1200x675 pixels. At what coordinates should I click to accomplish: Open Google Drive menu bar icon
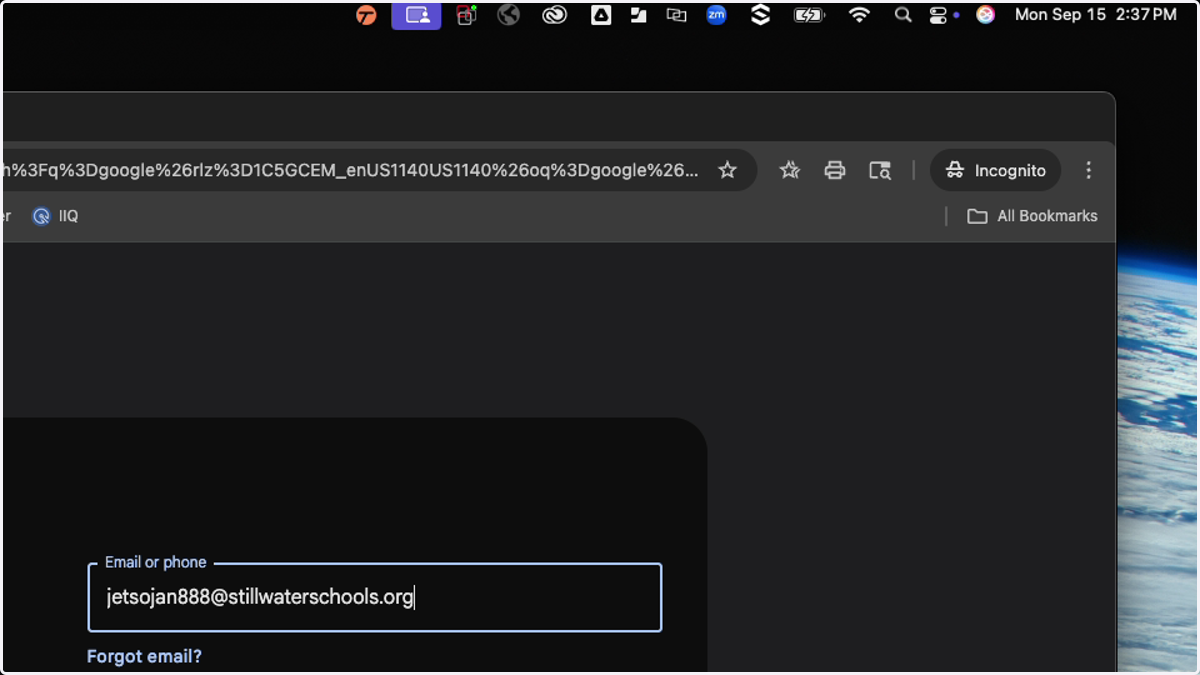click(601, 15)
